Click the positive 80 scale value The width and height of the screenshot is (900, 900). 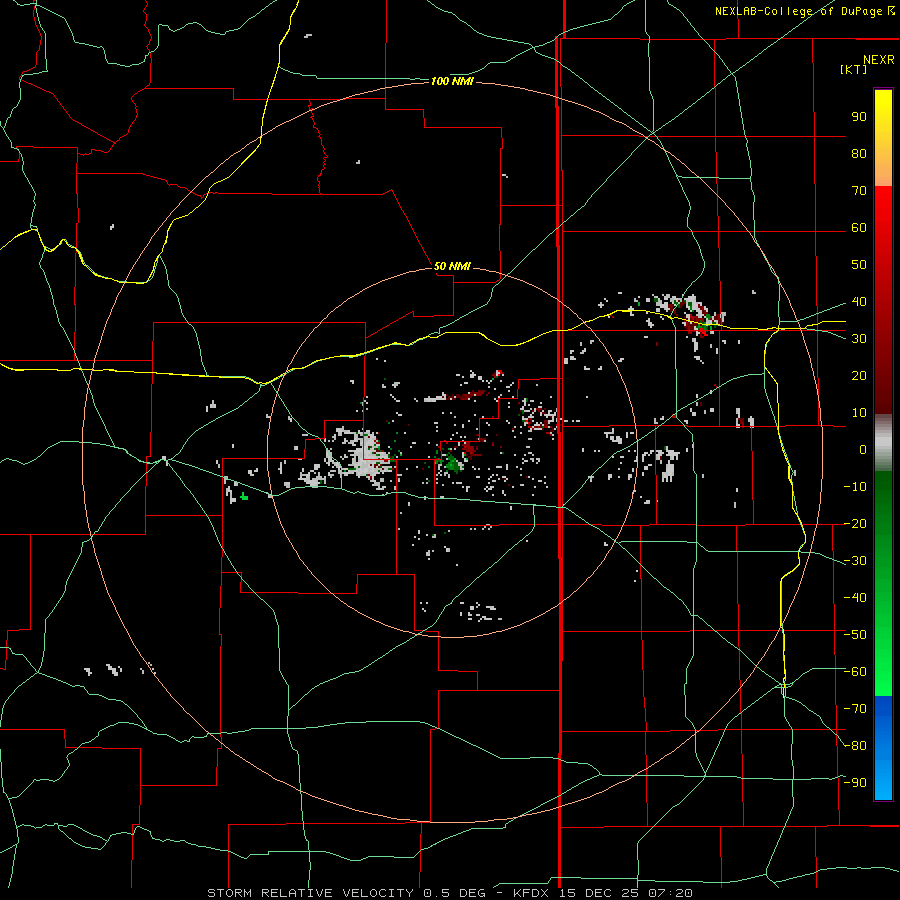(859, 153)
